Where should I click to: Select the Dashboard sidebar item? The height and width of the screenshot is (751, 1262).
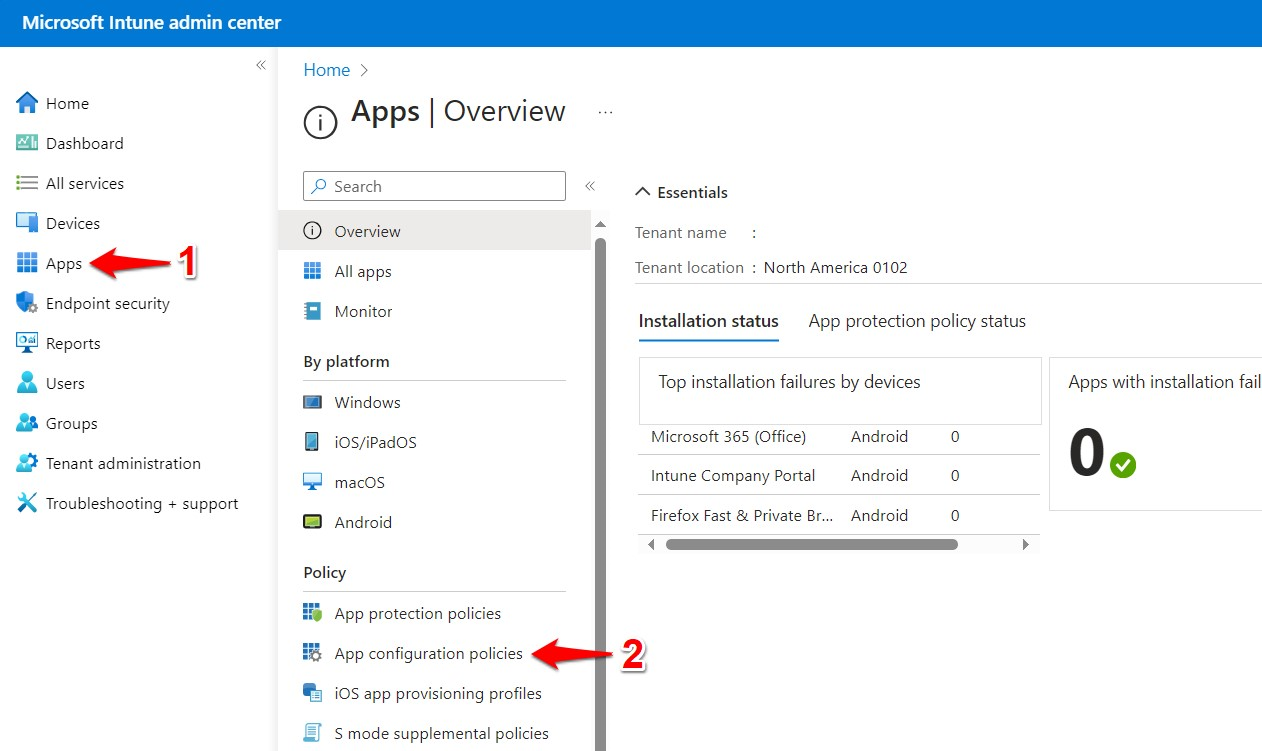pyautogui.click(x=84, y=142)
